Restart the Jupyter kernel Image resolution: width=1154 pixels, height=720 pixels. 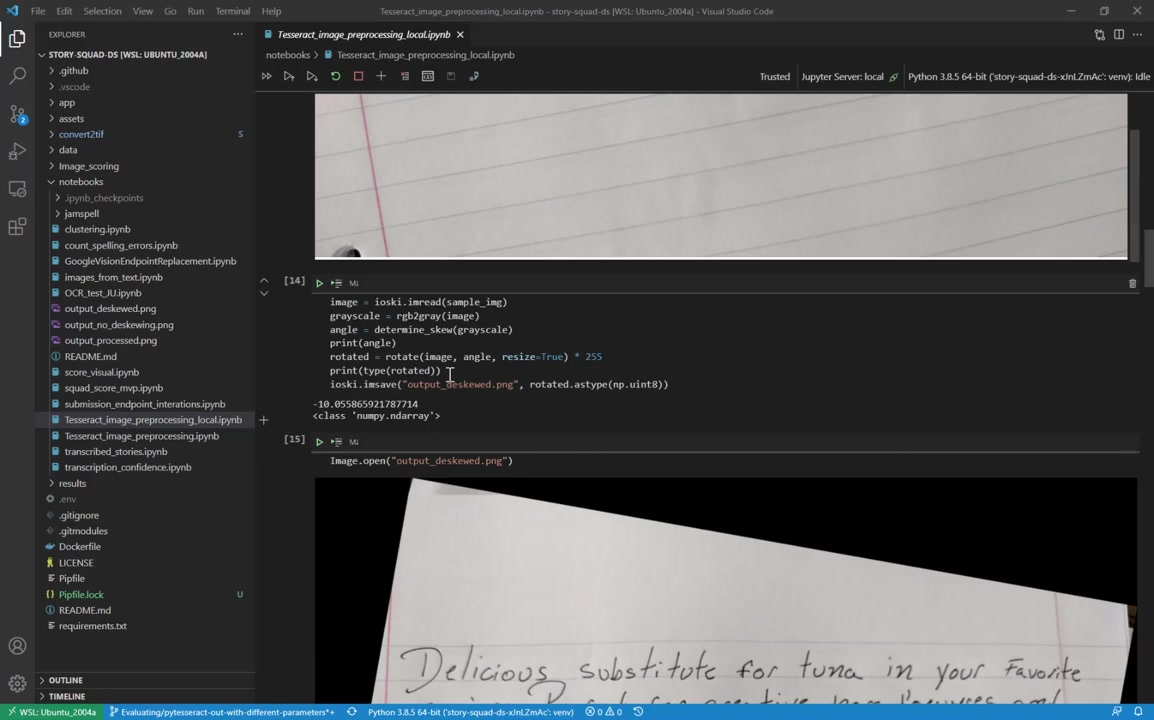335,76
